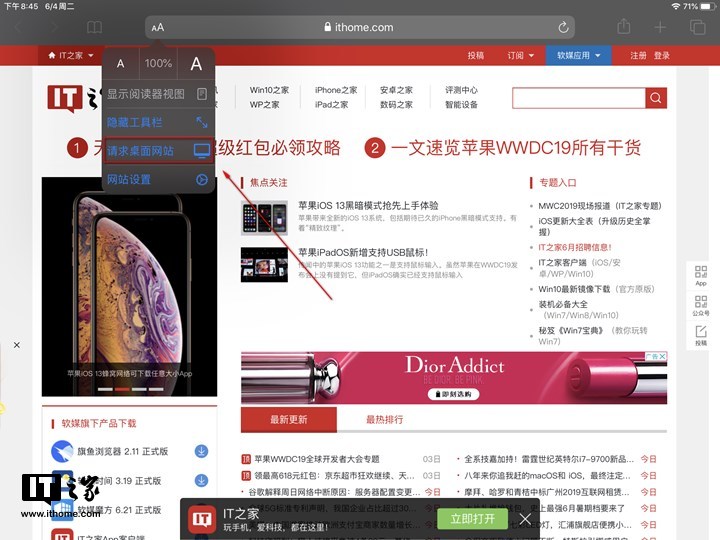Tap the padlock beside ithome.com
The height and width of the screenshot is (540, 720).
pos(327,27)
